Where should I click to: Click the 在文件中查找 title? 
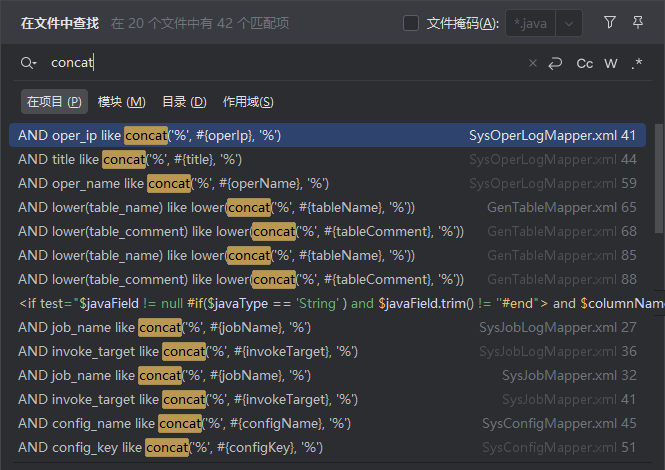(60, 23)
